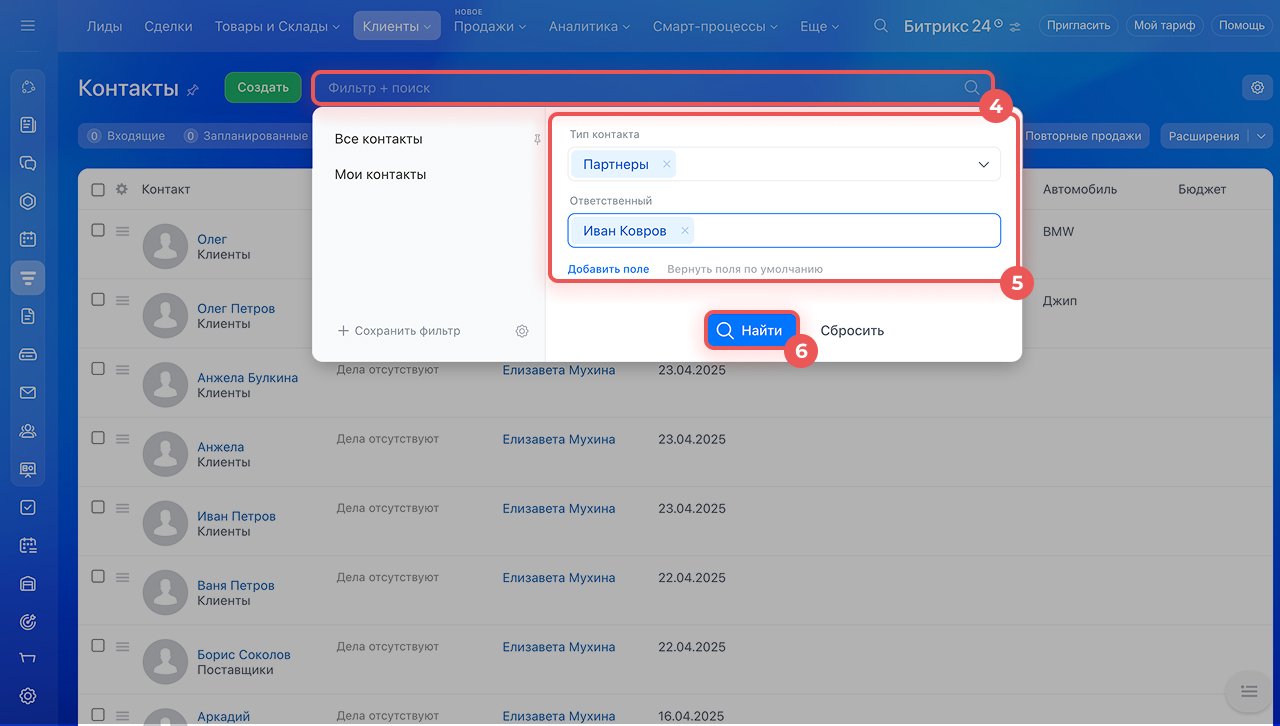1280x726 pixels.
Task: Click the Добавить поле link
Action: coord(608,269)
